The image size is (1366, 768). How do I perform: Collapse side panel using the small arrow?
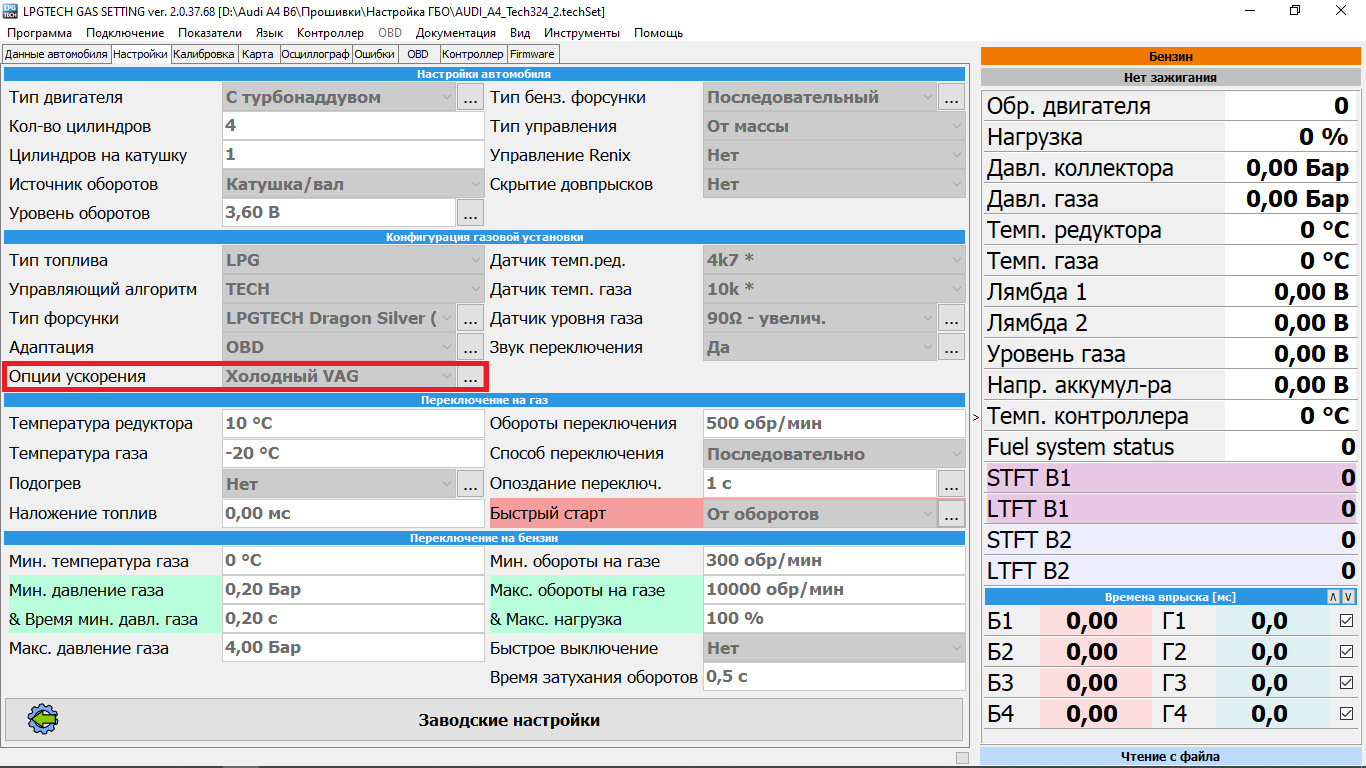pos(975,417)
